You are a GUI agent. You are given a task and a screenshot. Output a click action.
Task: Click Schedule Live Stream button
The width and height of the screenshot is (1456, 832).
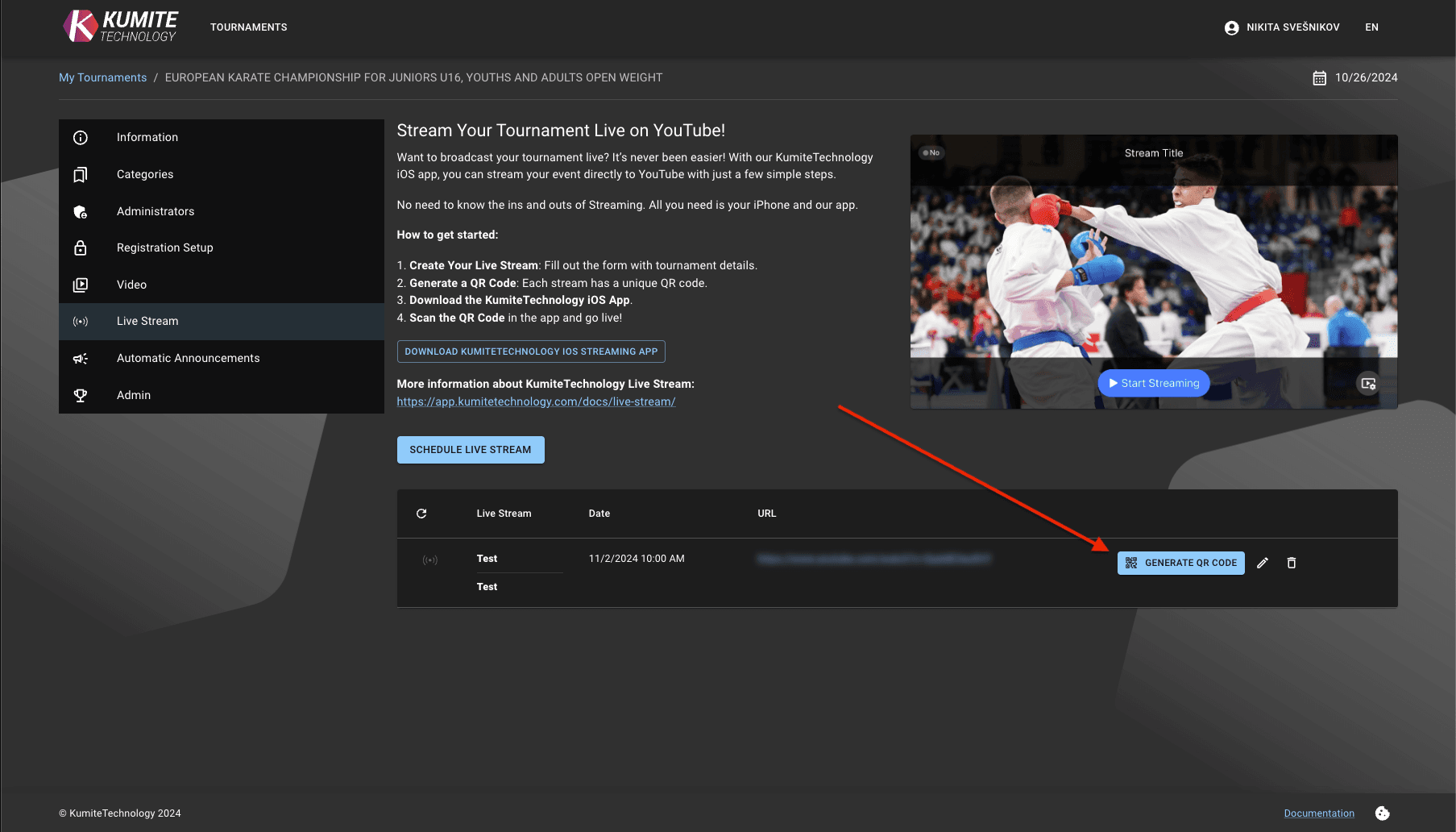pyautogui.click(x=471, y=450)
